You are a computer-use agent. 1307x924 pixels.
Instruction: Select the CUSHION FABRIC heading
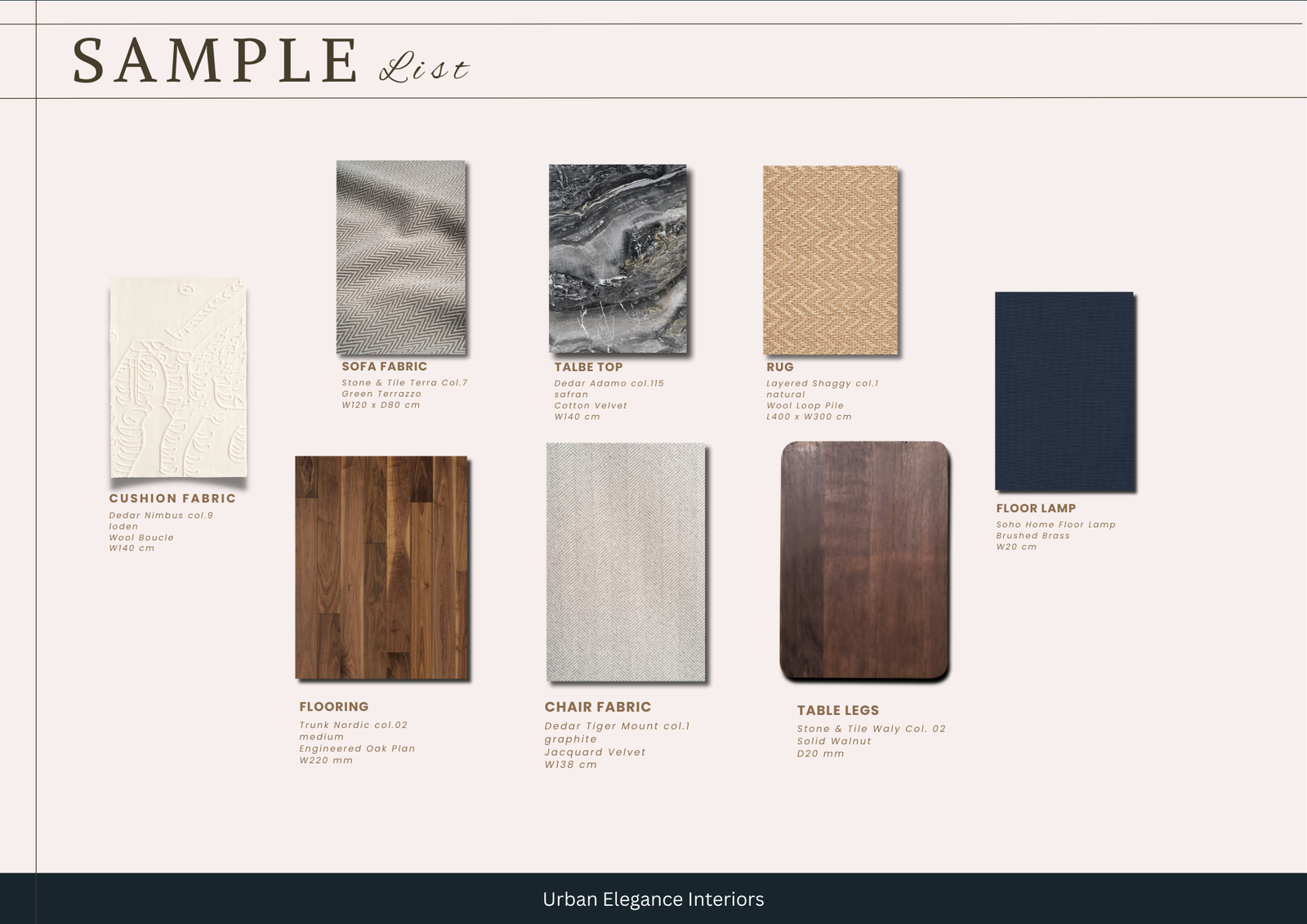click(172, 498)
